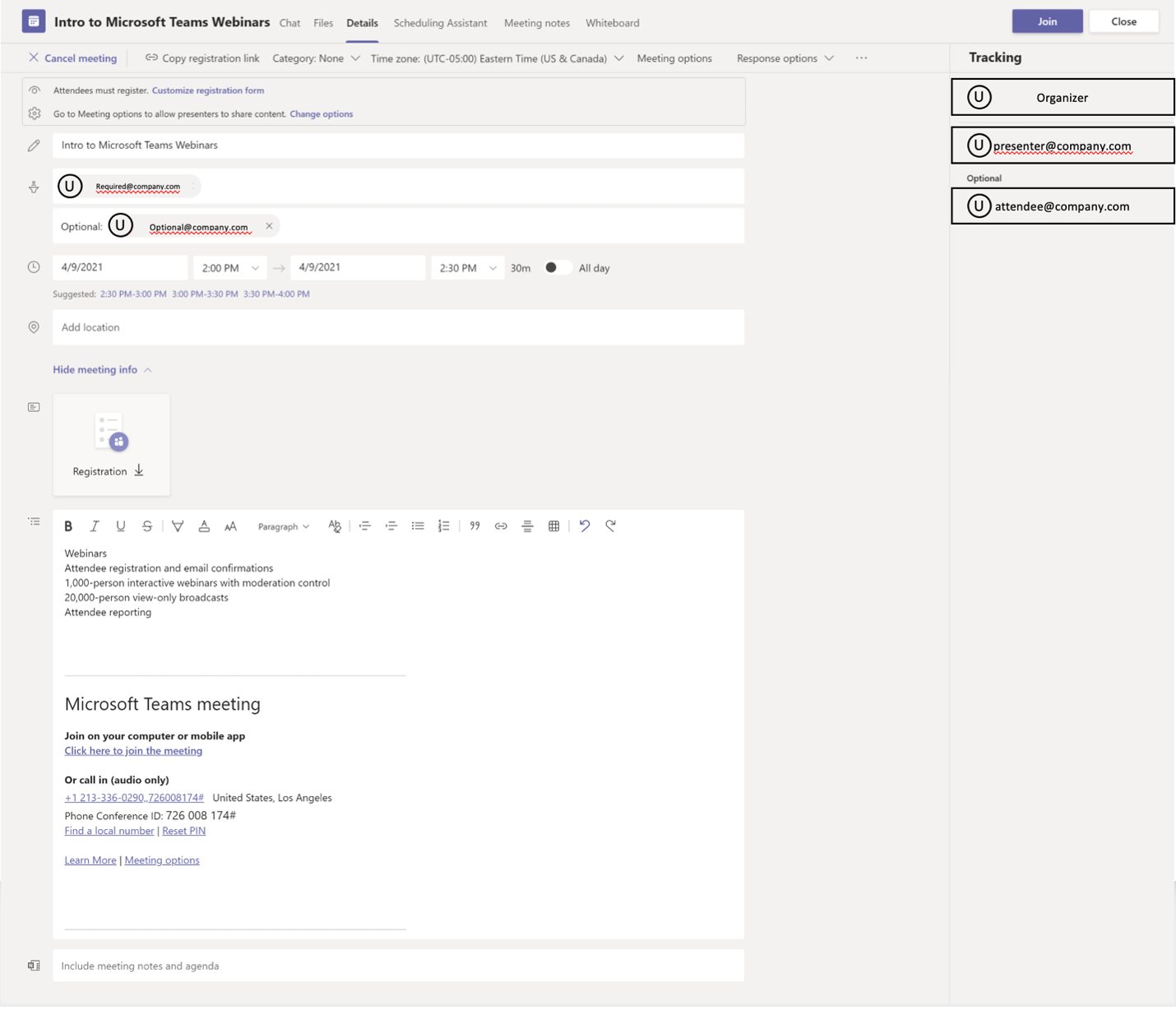Image resolution: width=1176 pixels, height=1010 pixels.
Task: Apply bold formatting in the editor
Action: pyautogui.click(x=68, y=526)
